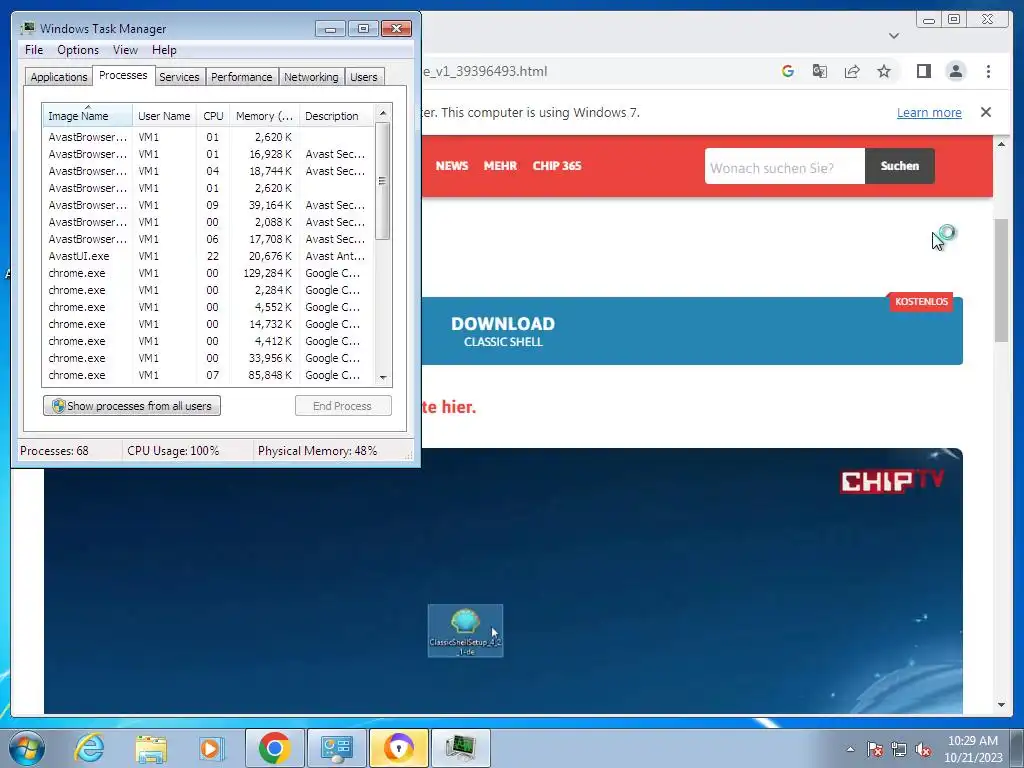Launch Internet Explorer from taskbar

pos(89,748)
